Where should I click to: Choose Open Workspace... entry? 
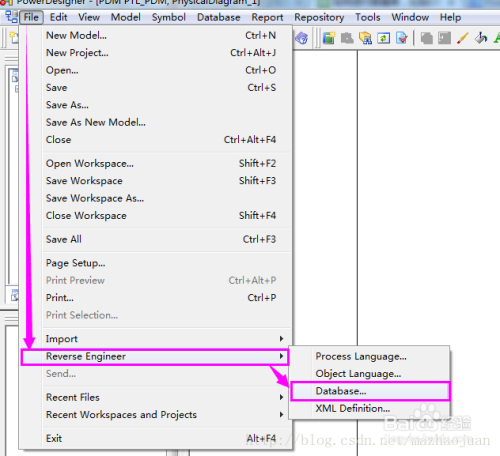[x=156, y=163]
